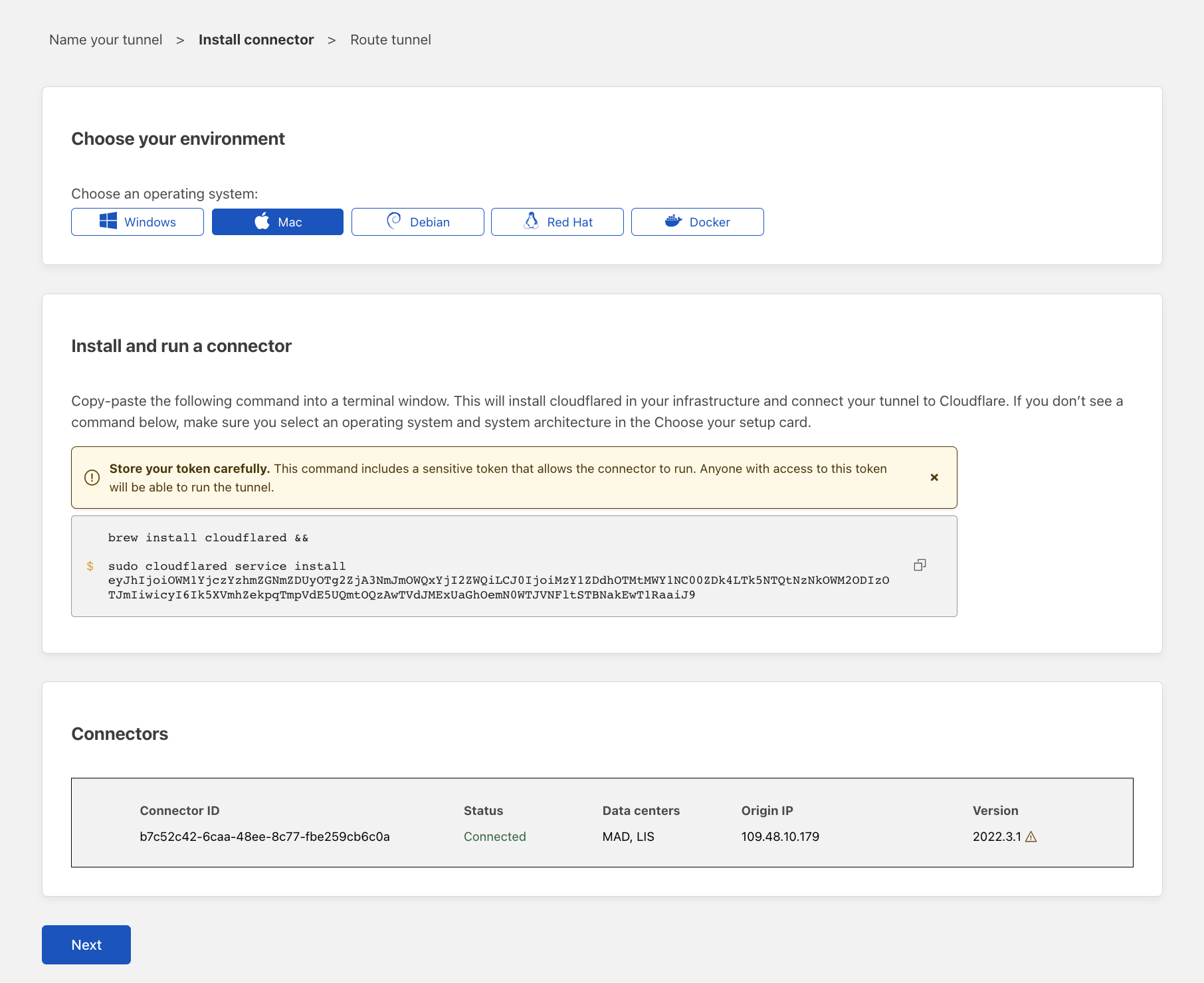Screen dimensions: 1204x983
Task: Open the Route tunnel step
Action: tap(391, 39)
